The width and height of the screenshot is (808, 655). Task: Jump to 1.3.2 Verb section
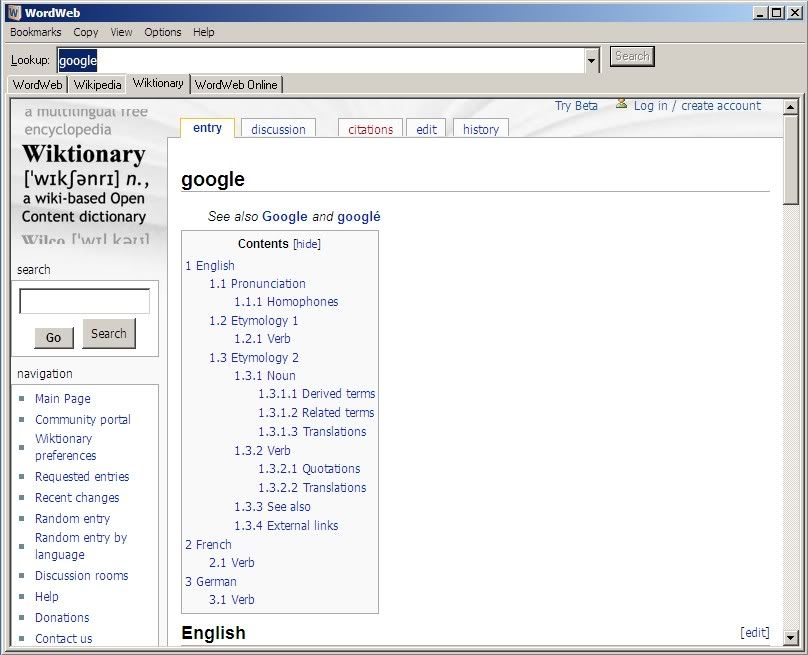pyautogui.click(x=262, y=450)
